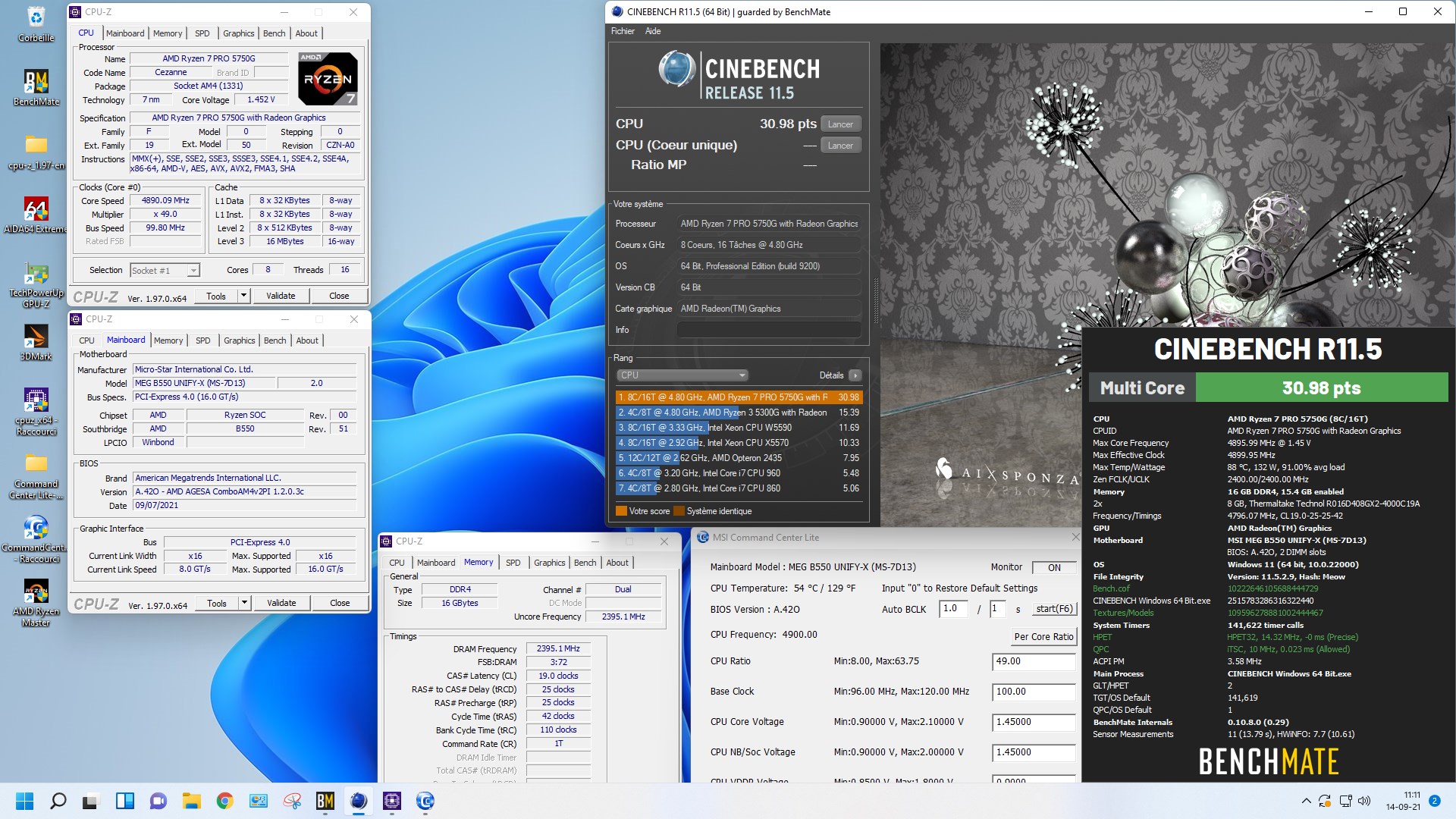
Task: Click the CPU Core Voltage field showing 1.45000
Action: tap(1034, 722)
